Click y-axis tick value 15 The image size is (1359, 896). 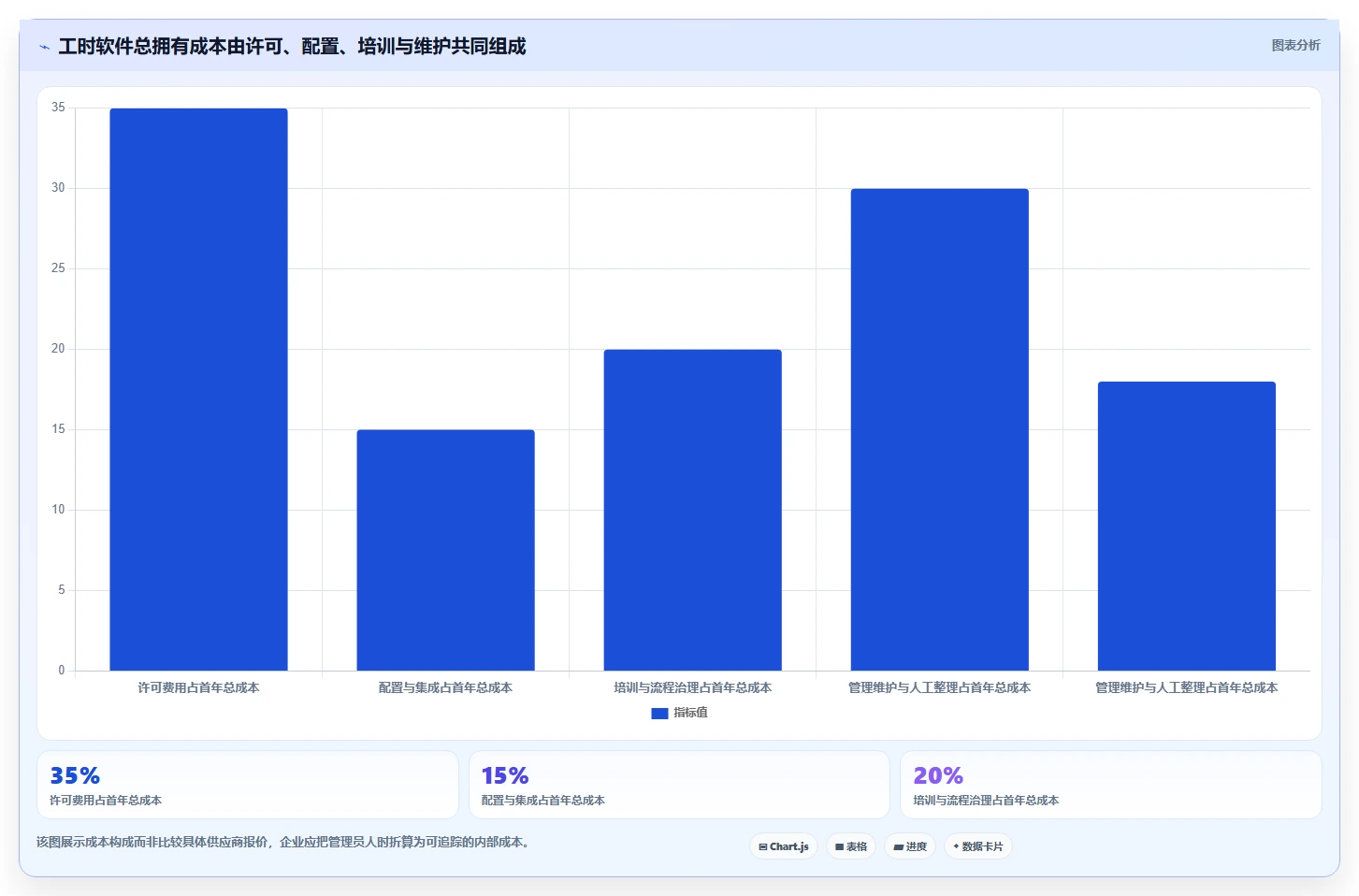tap(58, 429)
